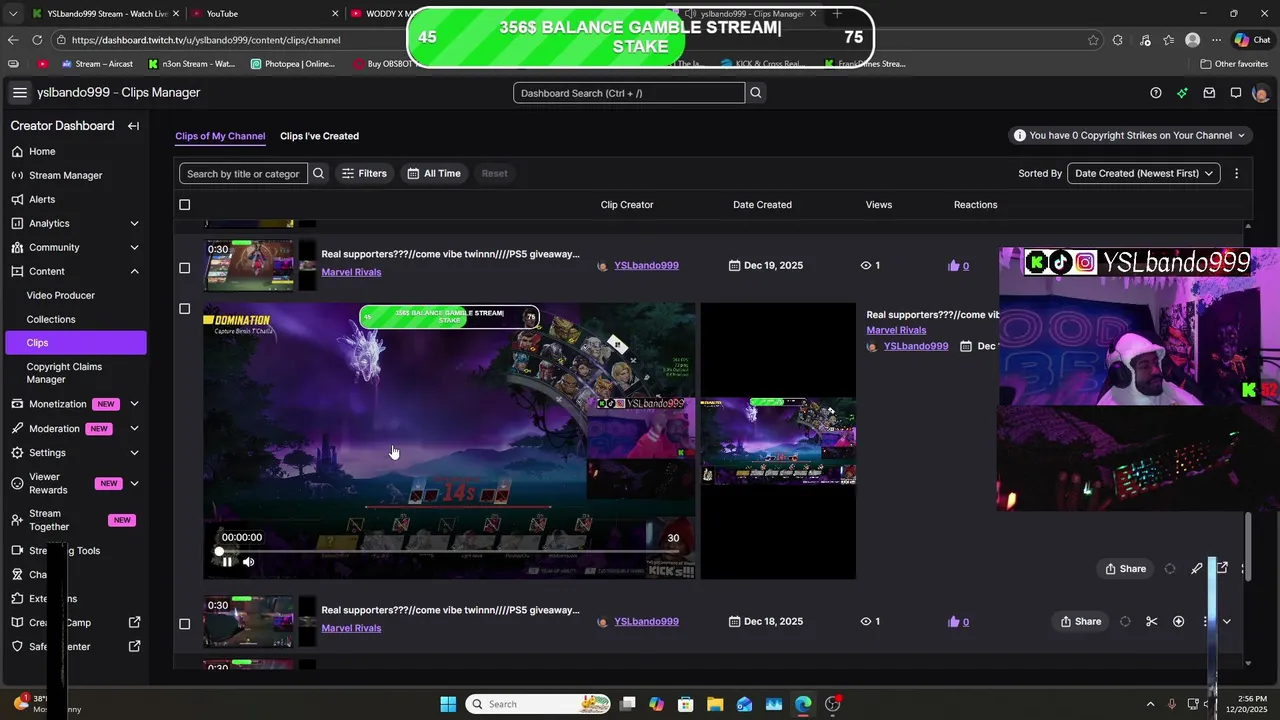This screenshot has height=720, width=1280.
Task: Focus the Search by title or category field
Action: coord(243,173)
